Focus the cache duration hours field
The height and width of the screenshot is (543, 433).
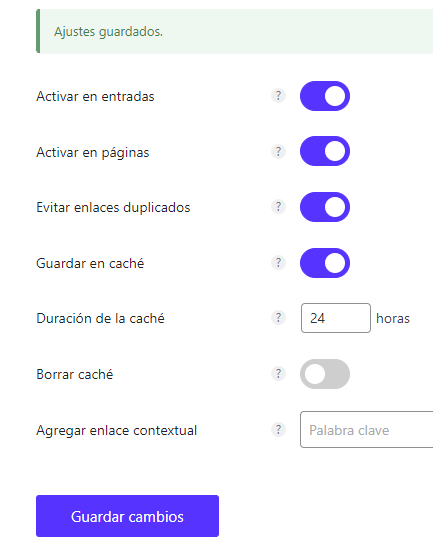click(336, 318)
